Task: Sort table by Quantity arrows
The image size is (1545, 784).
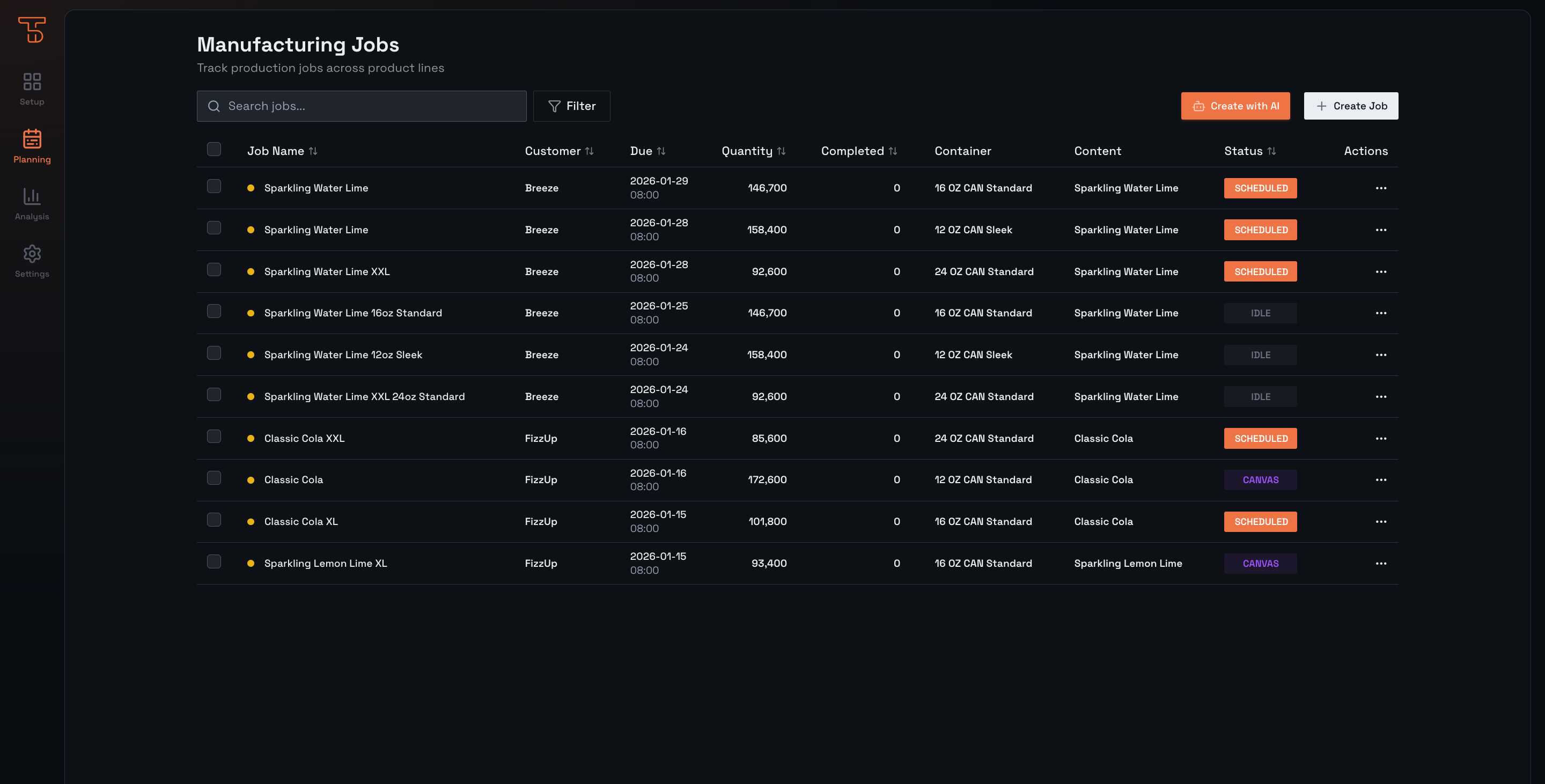Action: [x=781, y=151]
